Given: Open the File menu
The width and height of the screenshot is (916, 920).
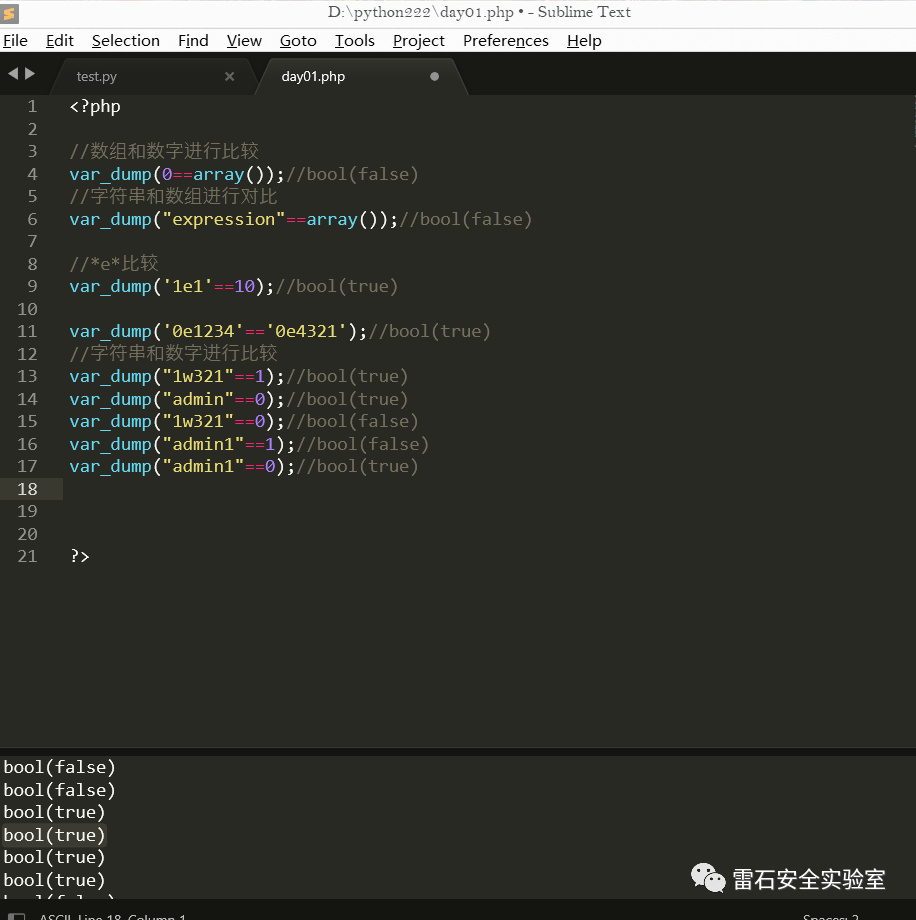Looking at the screenshot, I should [15, 41].
